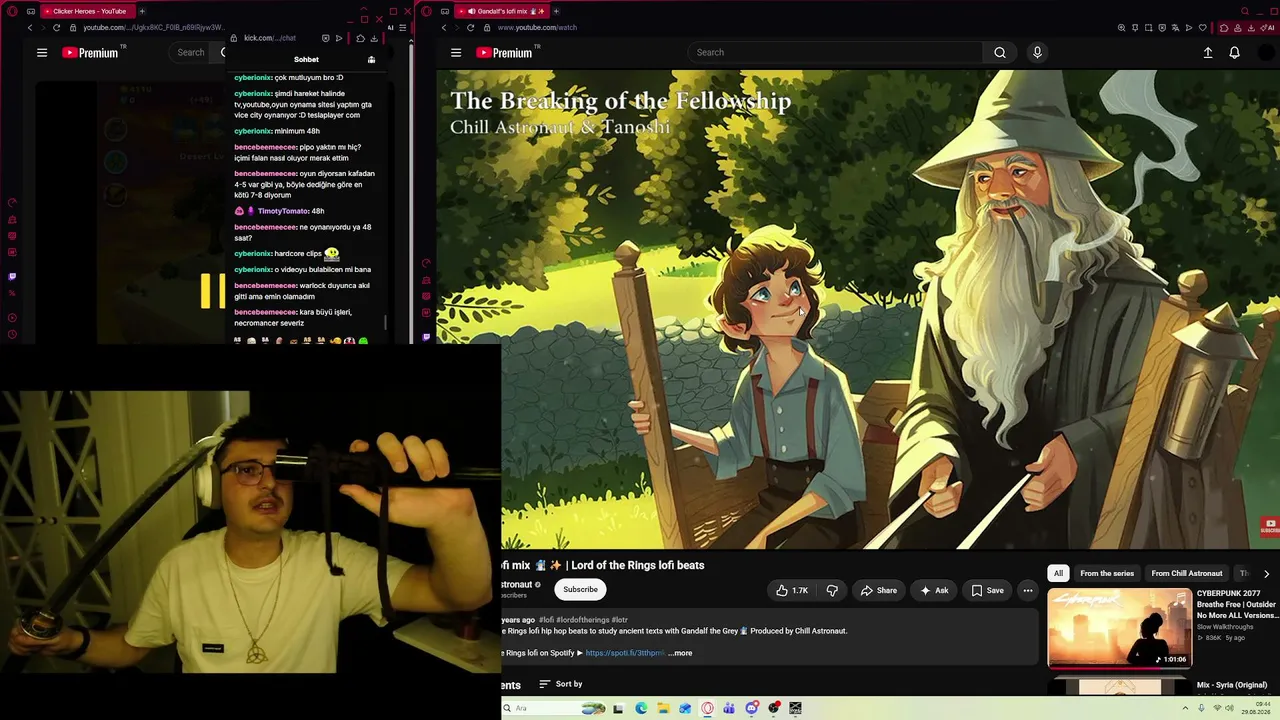
Task: Open the spoti.fi Spotify link
Action: point(625,653)
